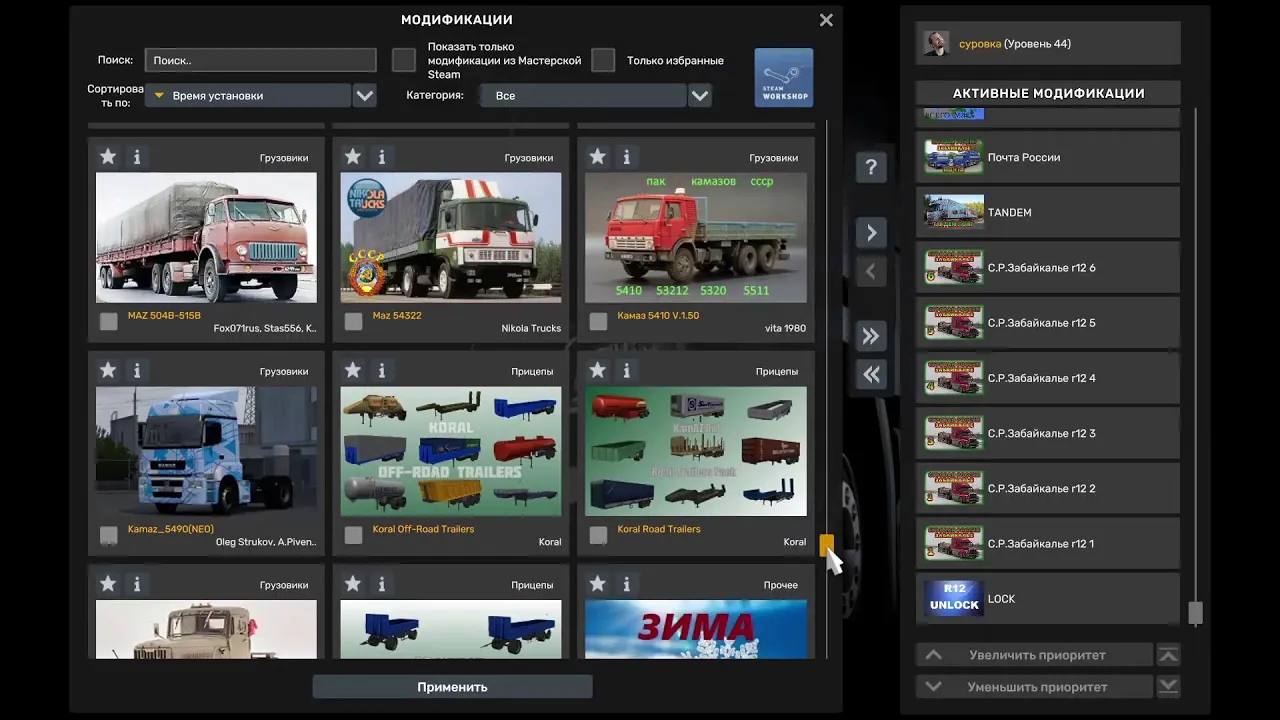This screenshot has width=1280, height=720.
Task: Open info for ЗИМА winter mod
Action: (626, 584)
